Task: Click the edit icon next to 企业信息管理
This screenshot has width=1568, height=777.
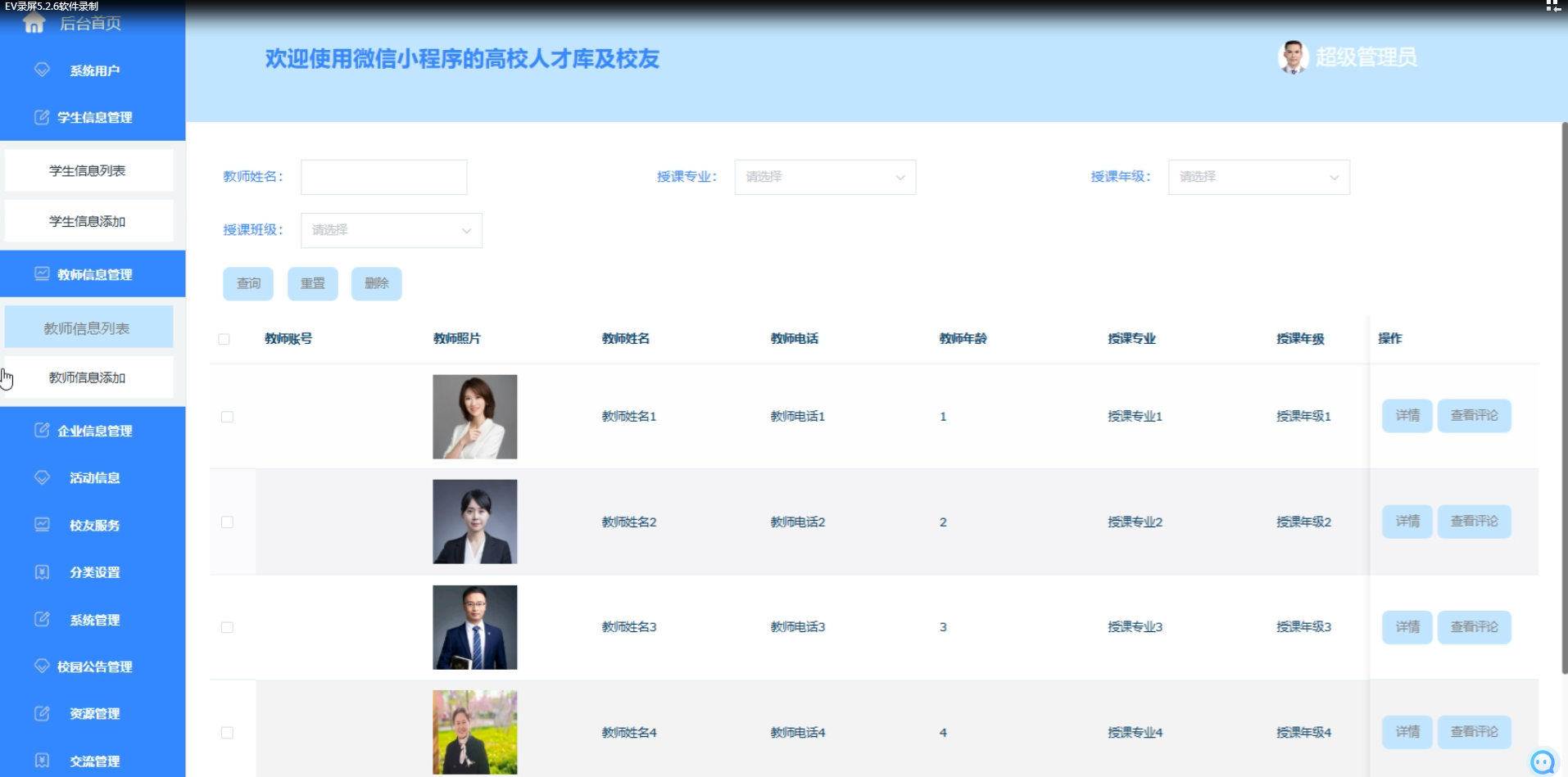Action: (x=42, y=430)
